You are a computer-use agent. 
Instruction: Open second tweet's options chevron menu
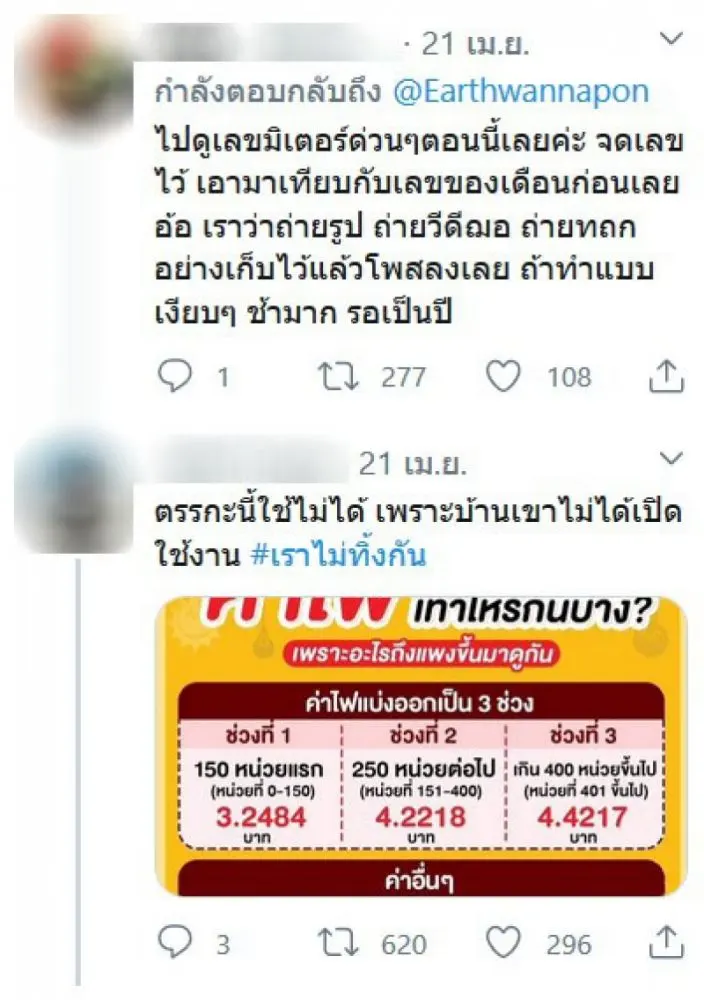671,458
